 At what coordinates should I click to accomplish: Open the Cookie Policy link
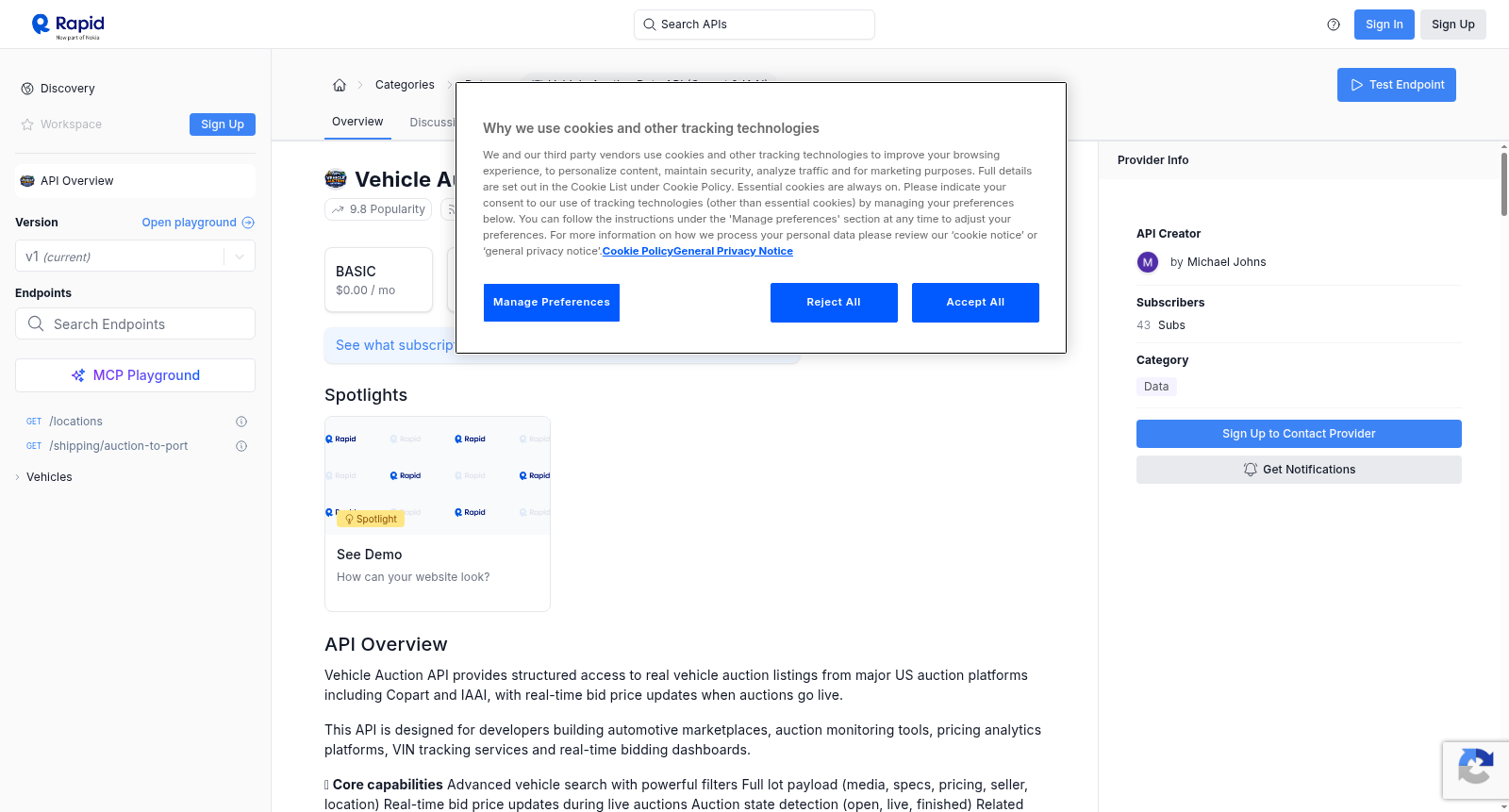click(x=638, y=251)
